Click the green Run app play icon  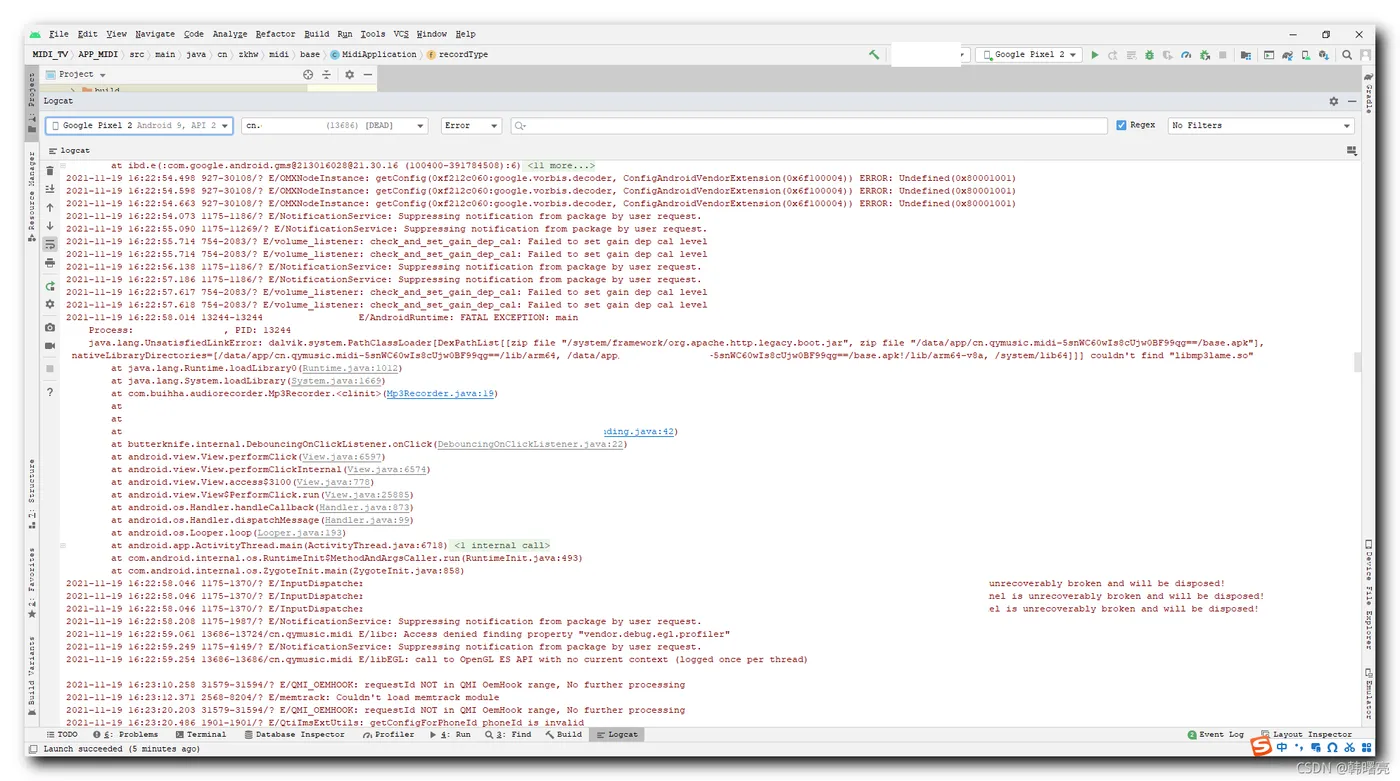tap(1094, 55)
